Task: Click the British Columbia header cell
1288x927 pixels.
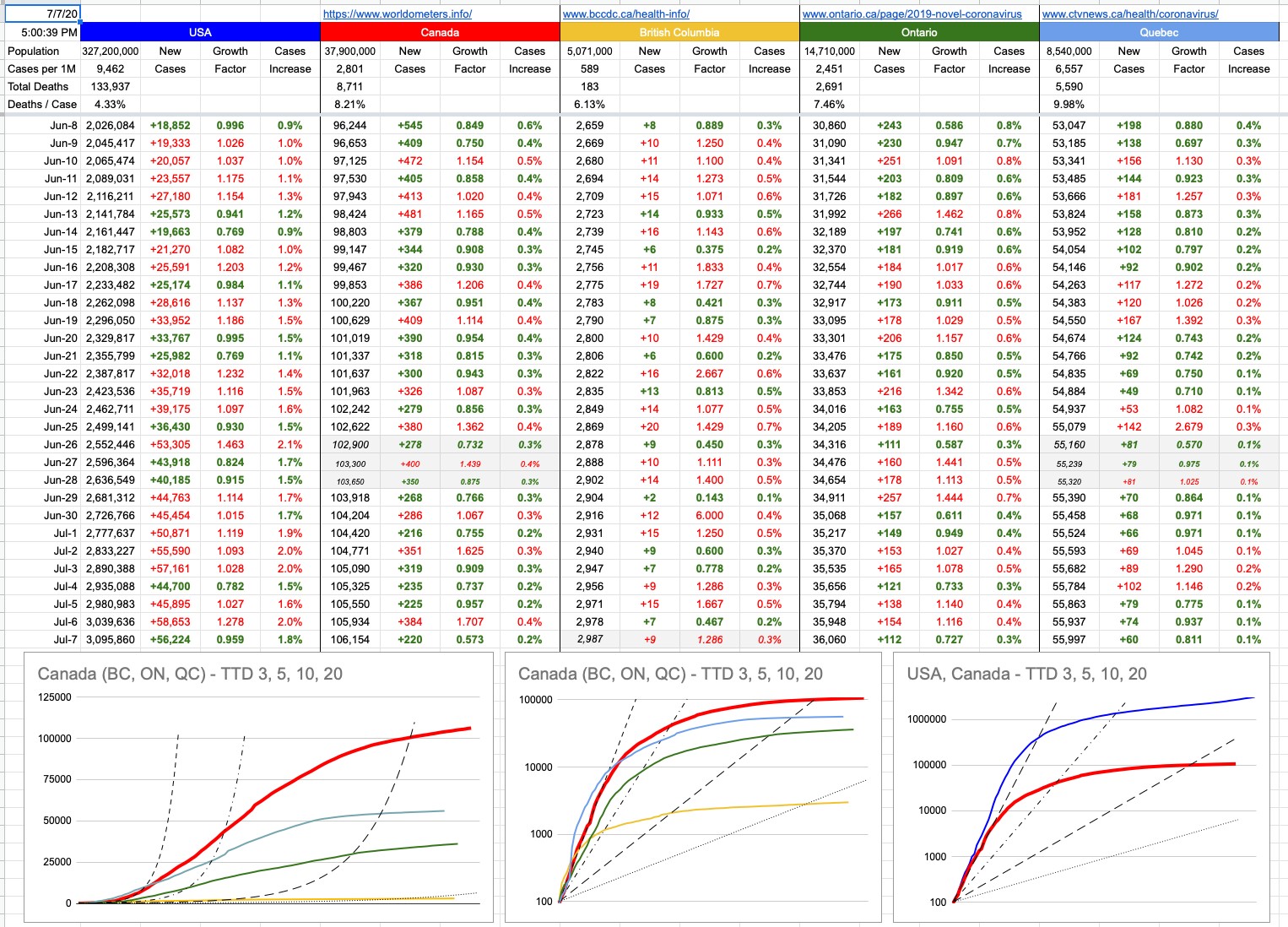Action: click(x=679, y=32)
